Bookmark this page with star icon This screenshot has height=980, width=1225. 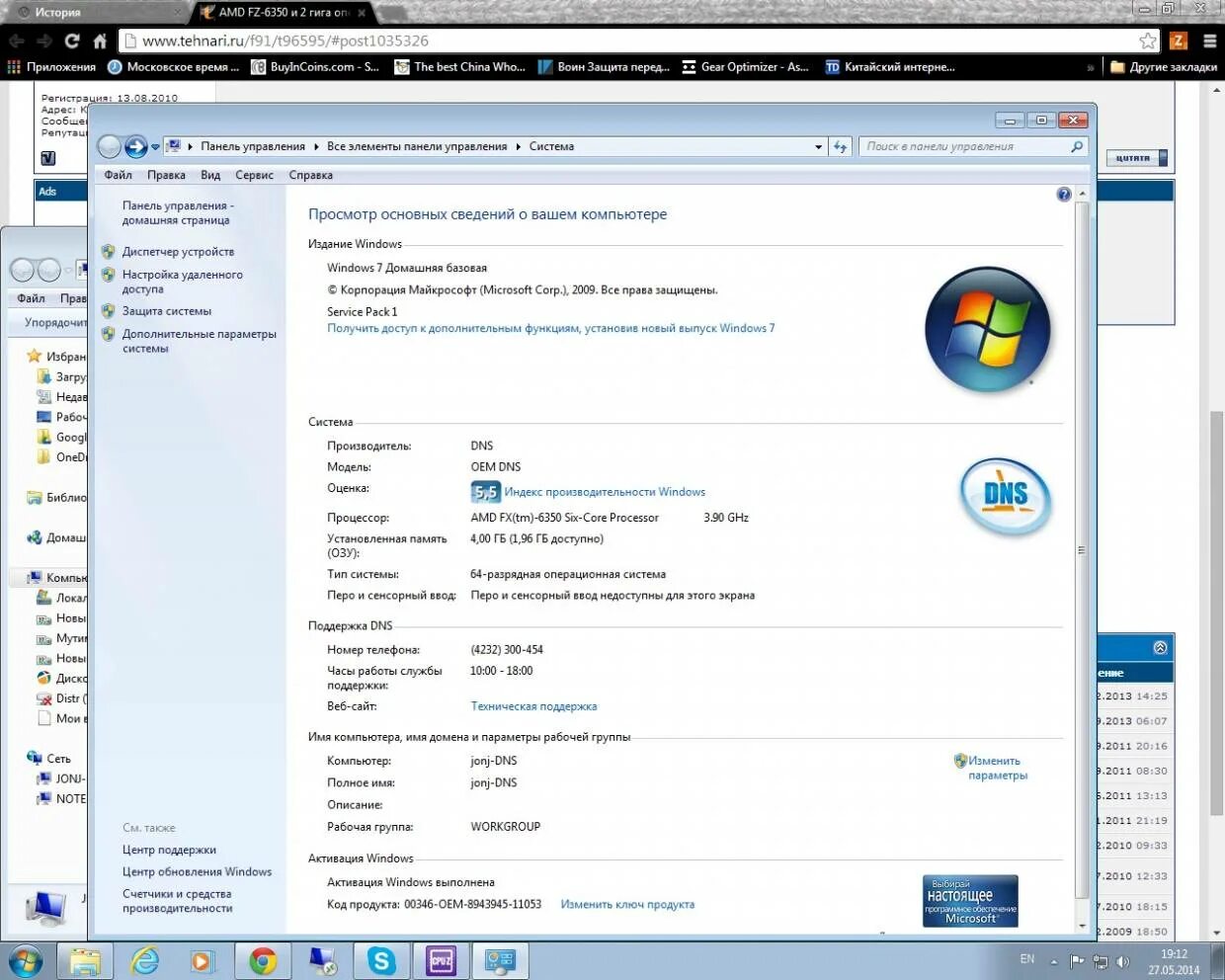tap(1147, 41)
